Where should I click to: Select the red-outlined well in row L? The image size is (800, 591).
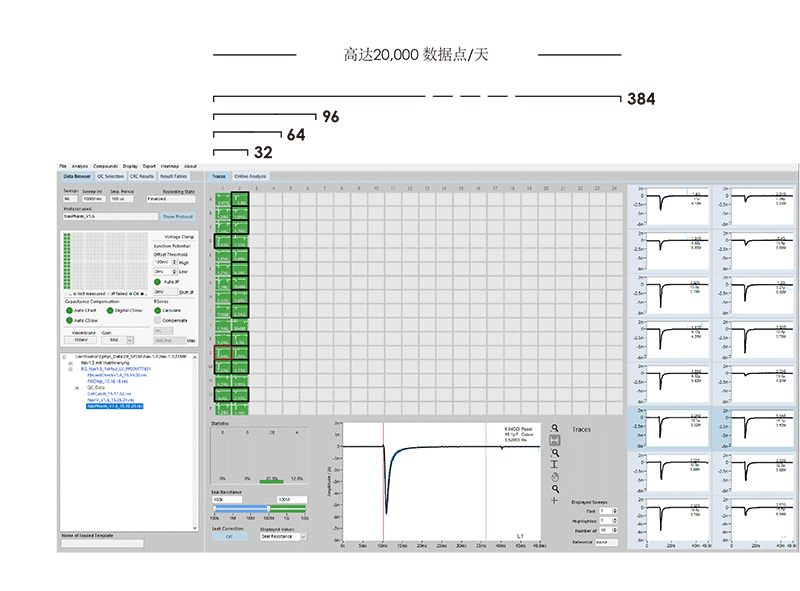[x=223, y=353]
